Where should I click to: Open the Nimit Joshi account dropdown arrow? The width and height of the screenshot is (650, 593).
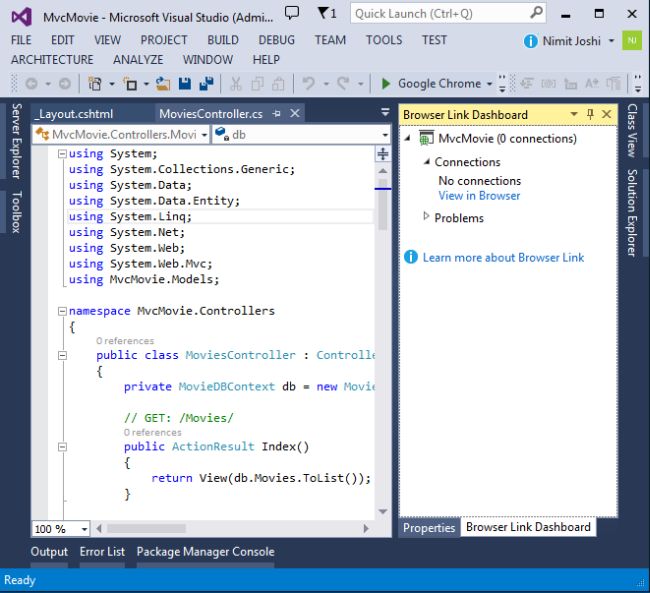pos(611,41)
